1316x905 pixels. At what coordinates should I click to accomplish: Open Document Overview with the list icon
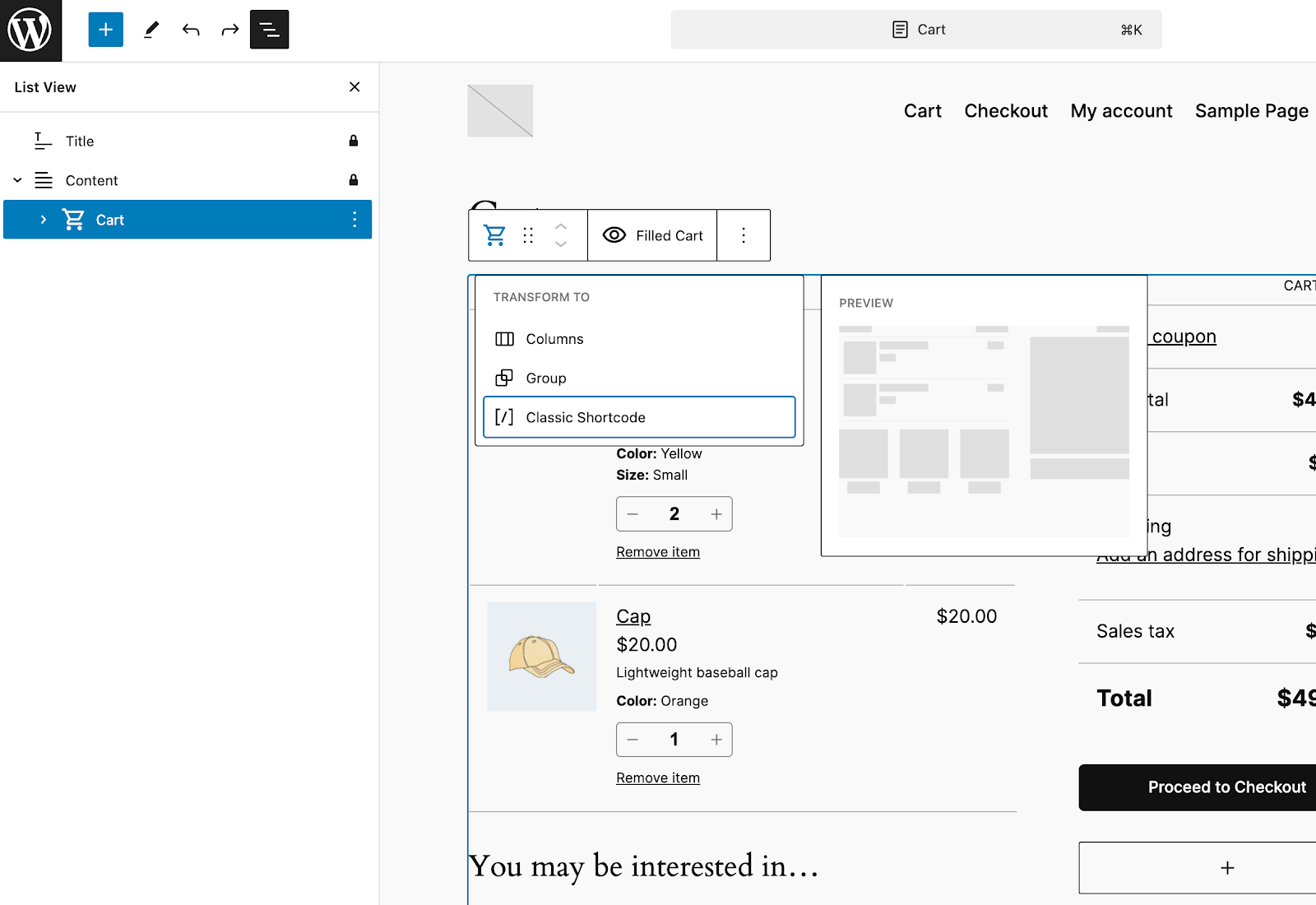(x=269, y=30)
